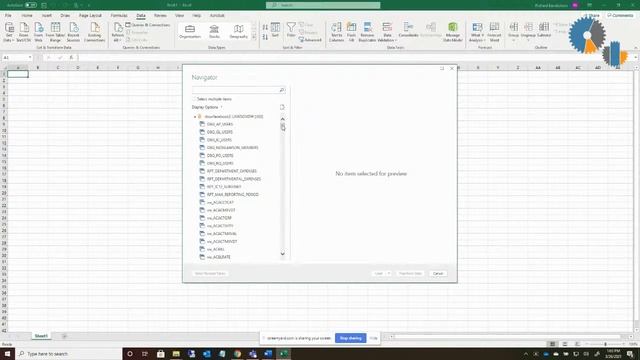Click Select Related Tables button

(x=210, y=273)
